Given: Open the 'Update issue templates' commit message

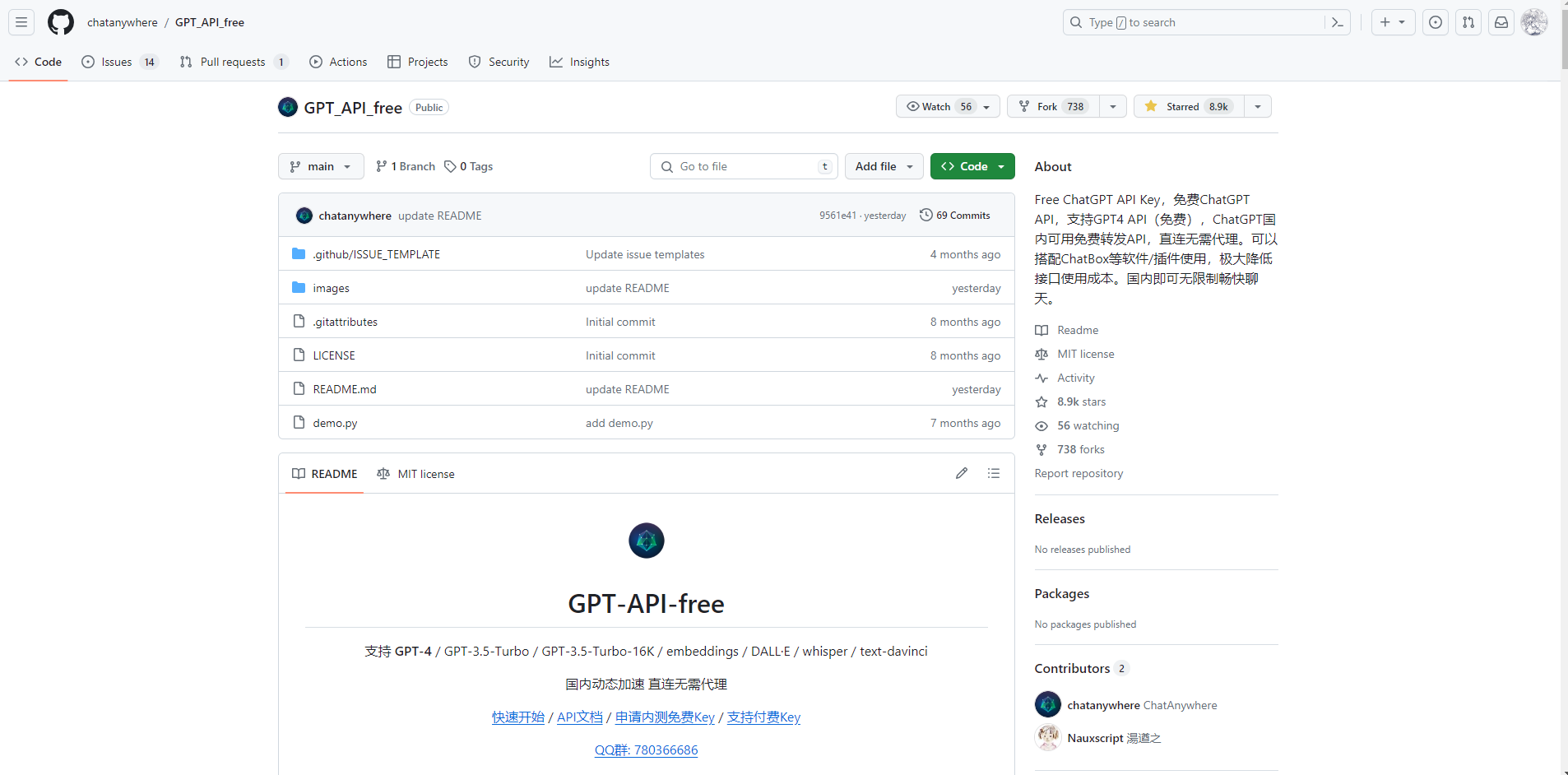Looking at the screenshot, I should 645,254.
